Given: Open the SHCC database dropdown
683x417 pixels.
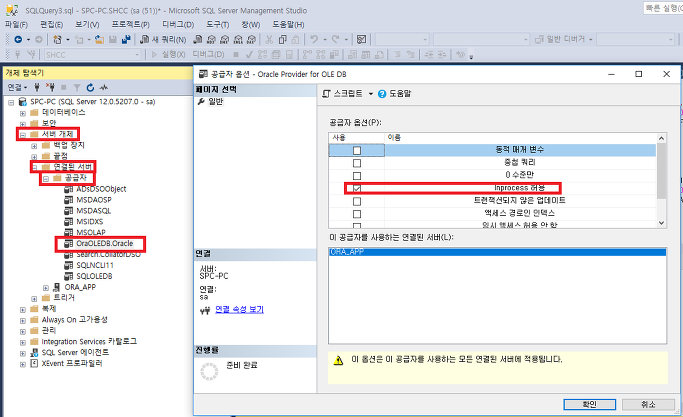Looking at the screenshot, I should pyautogui.click(x=137, y=55).
